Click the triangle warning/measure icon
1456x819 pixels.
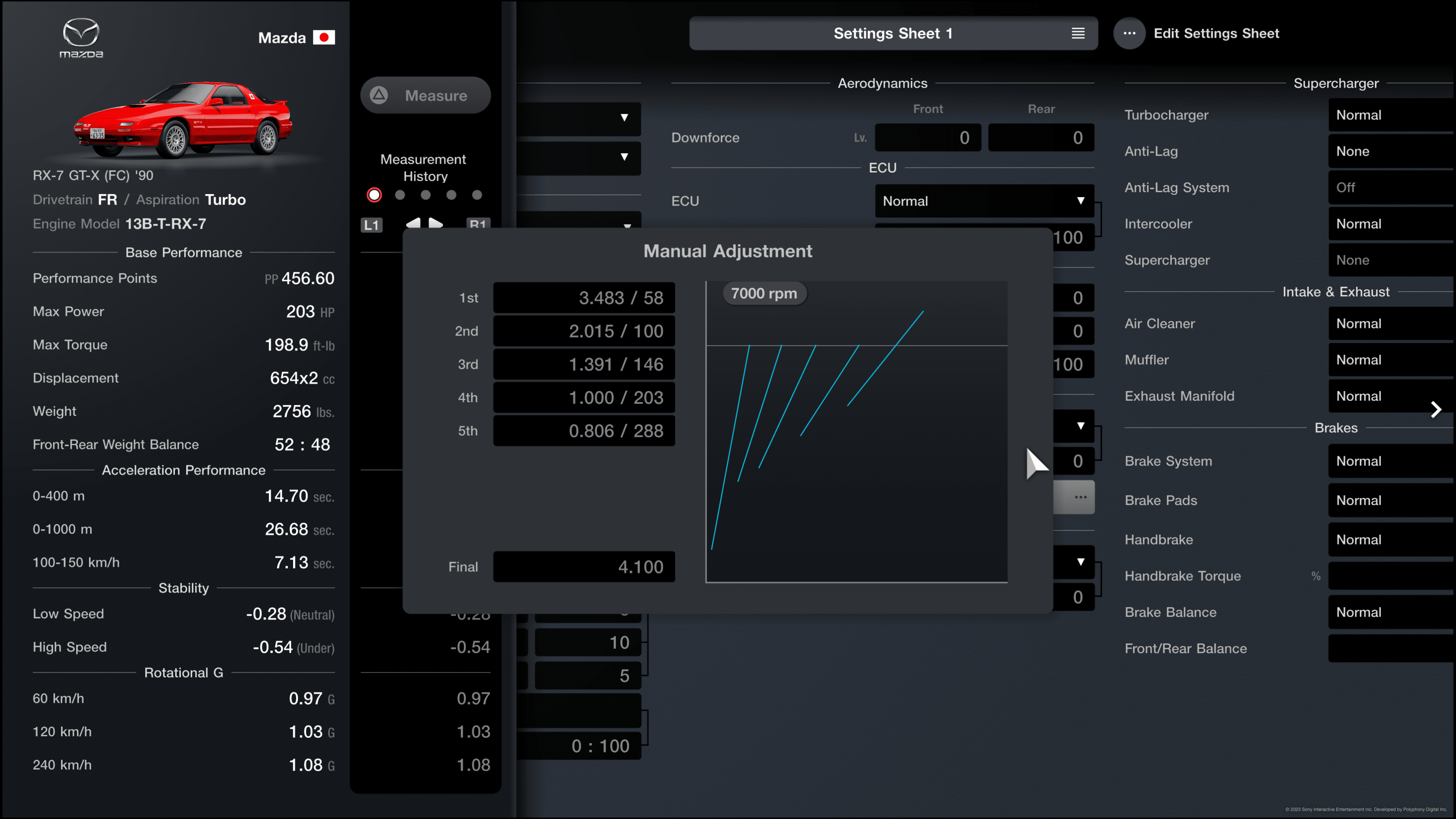(x=381, y=95)
